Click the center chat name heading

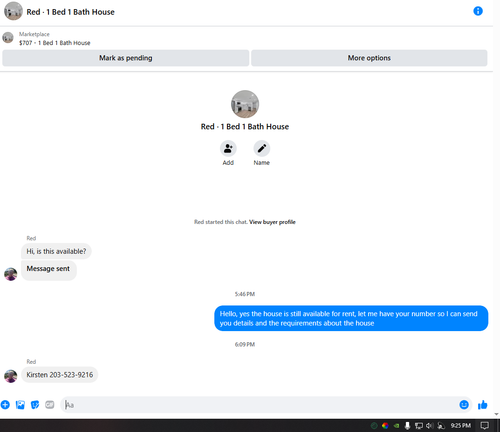point(245,127)
